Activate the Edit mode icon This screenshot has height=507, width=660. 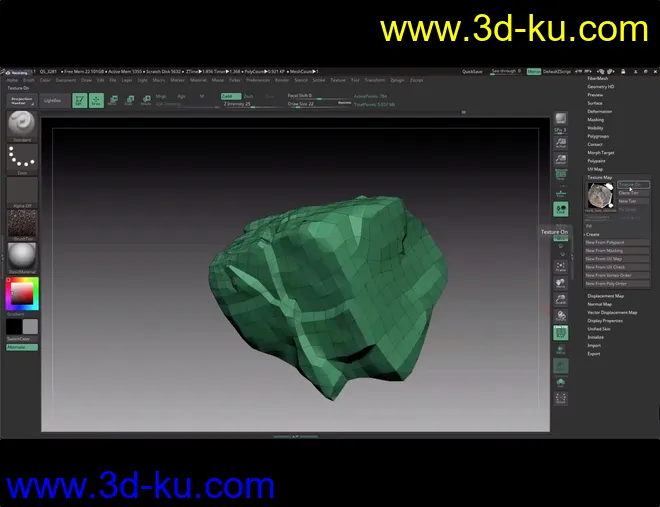[x=80, y=100]
